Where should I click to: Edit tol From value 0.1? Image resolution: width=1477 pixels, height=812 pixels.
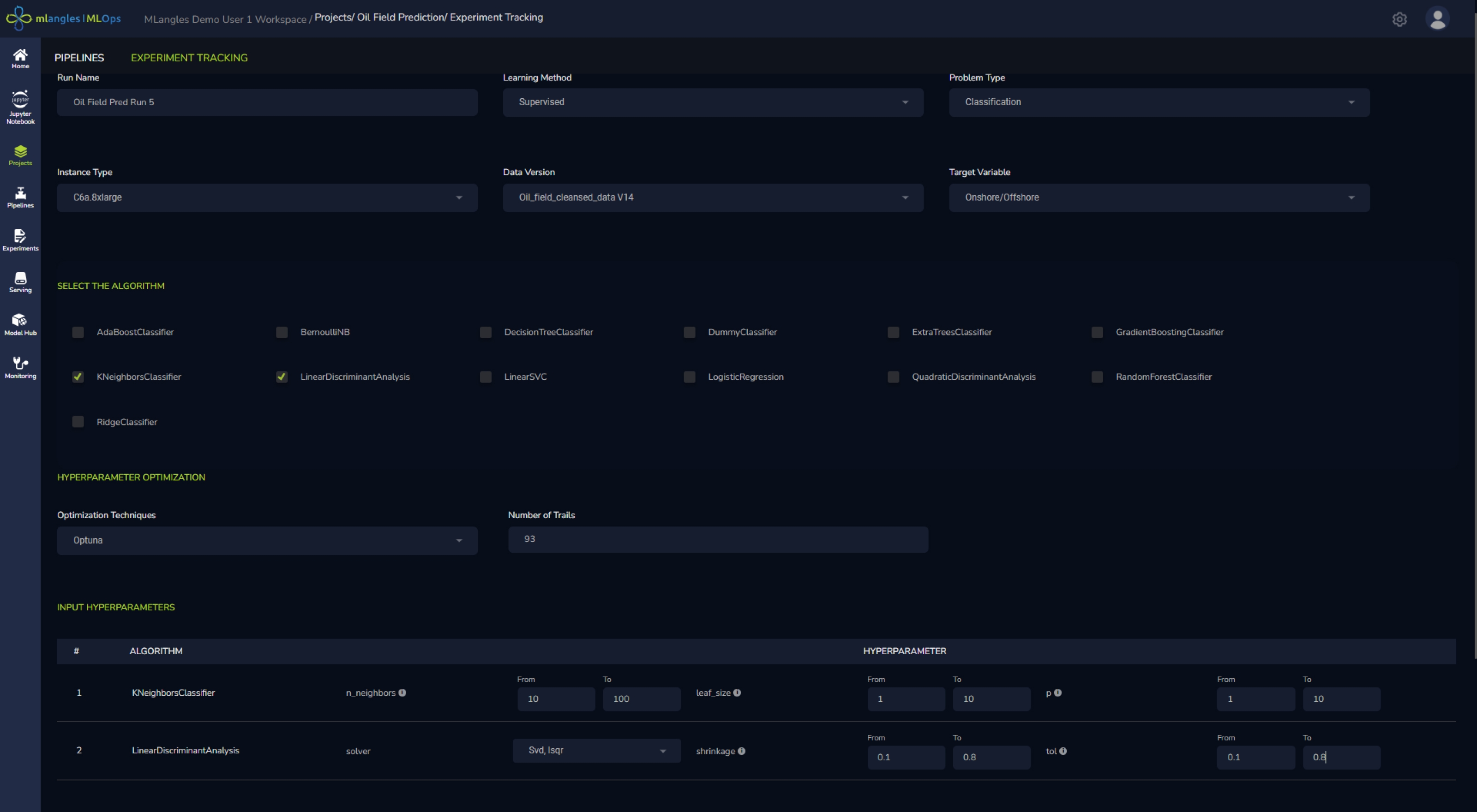point(1255,758)
